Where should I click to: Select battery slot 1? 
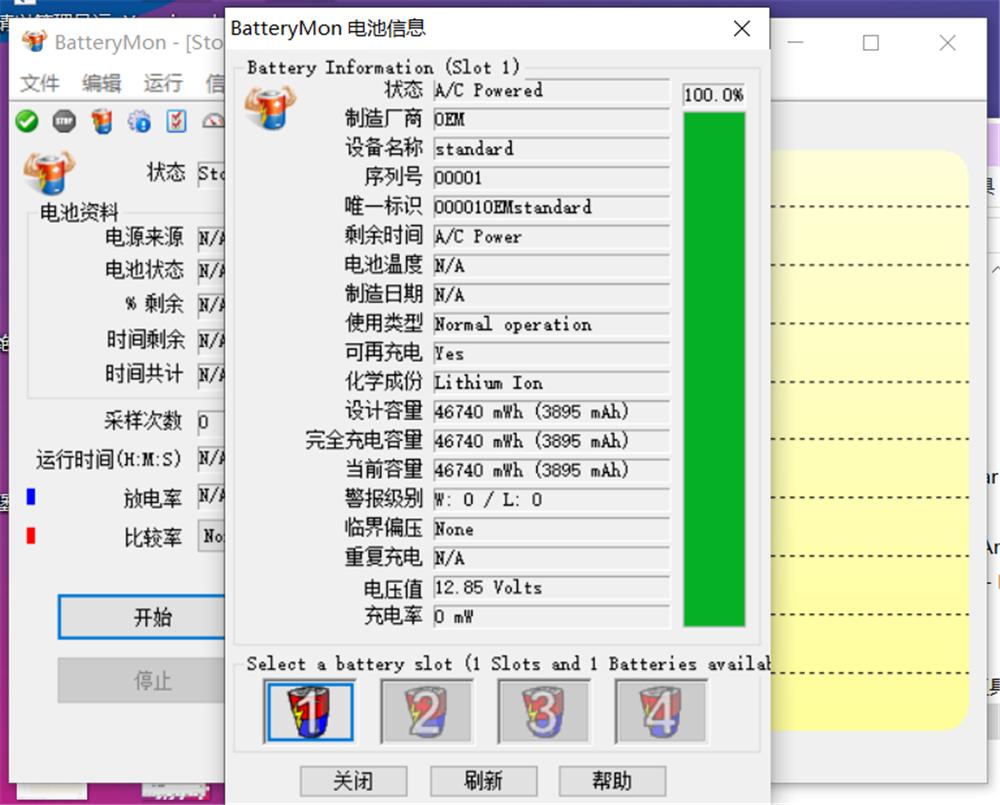pos(309,712)
